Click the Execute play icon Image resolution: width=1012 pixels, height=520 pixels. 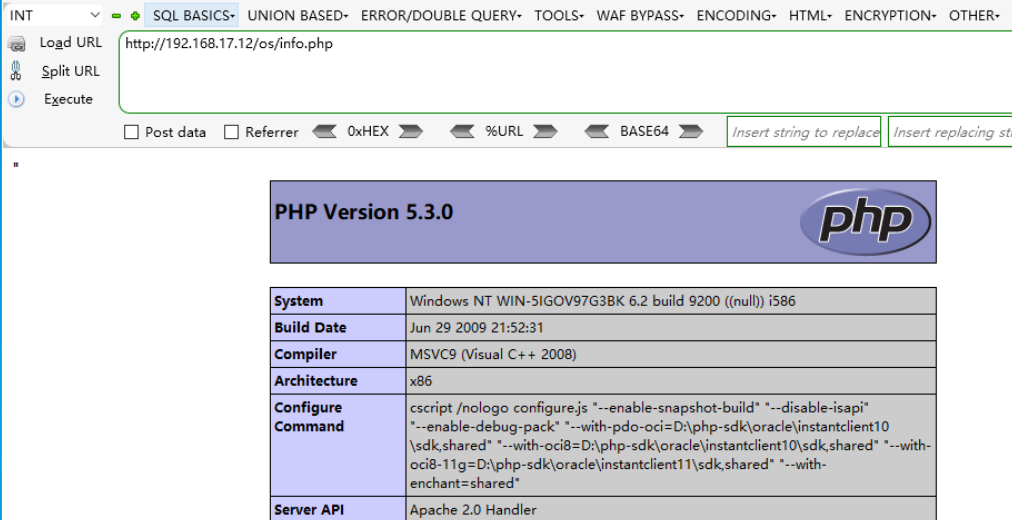pos(16,99)
